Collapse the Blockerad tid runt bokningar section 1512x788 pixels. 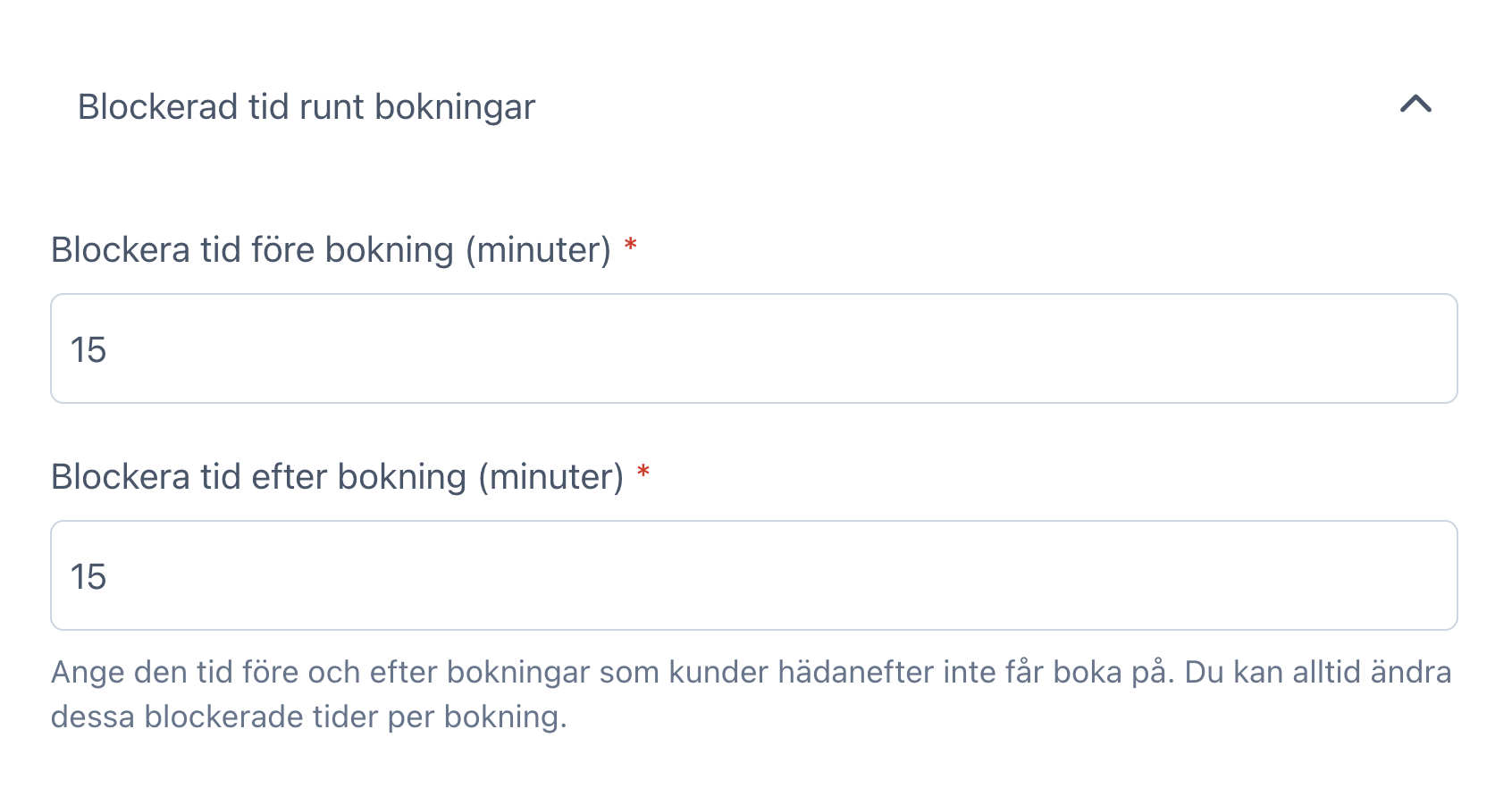pyautogui.click(x=1415, y=106)
